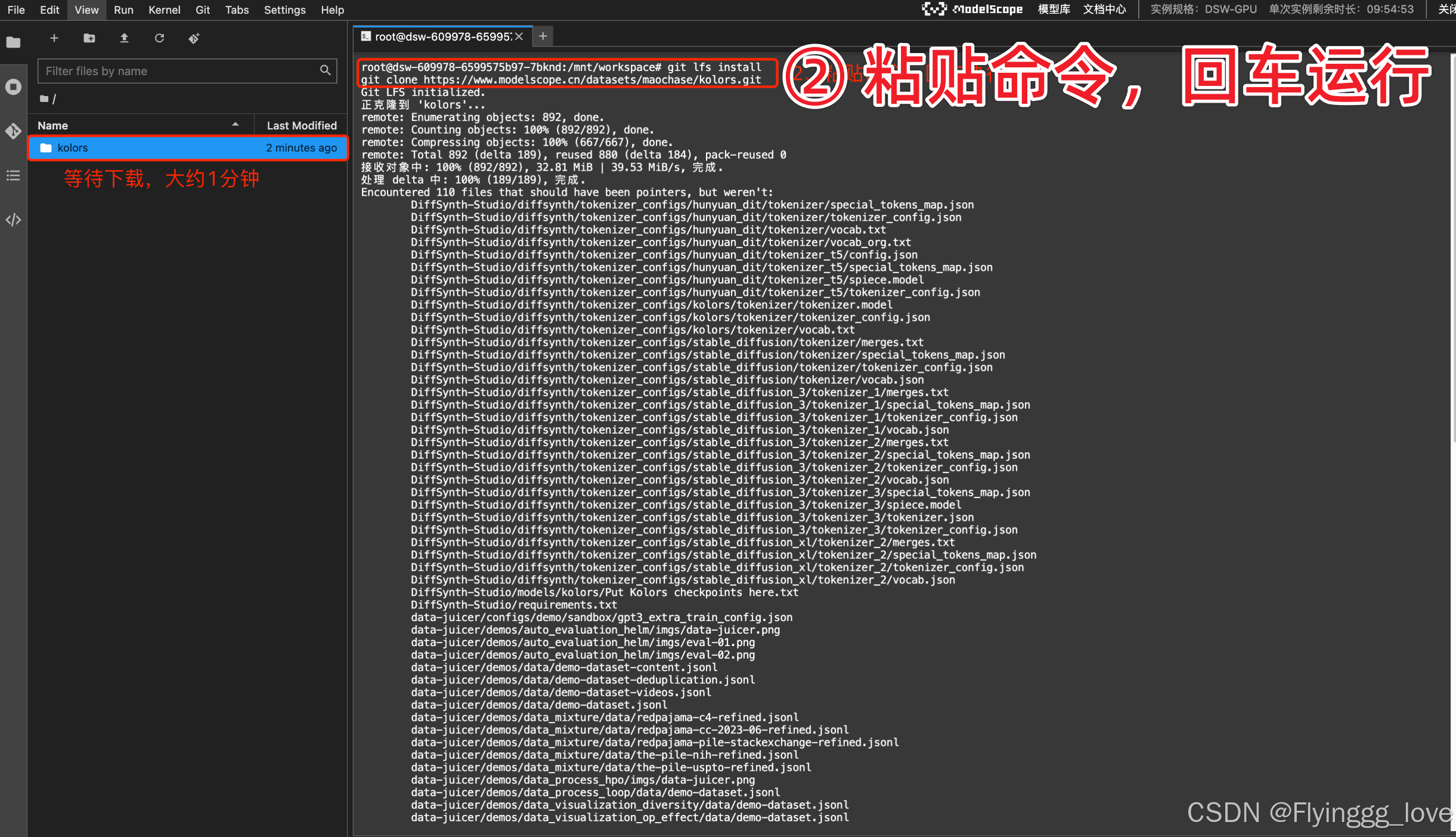Click the root folder breadcrumb icon
1456x837 pixels.
point(44,99)
